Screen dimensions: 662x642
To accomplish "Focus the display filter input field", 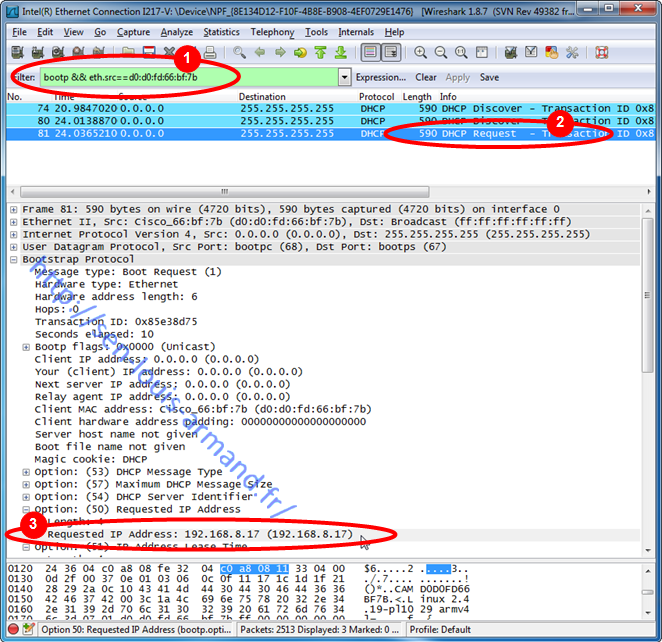I will click(x=189, y=77).
